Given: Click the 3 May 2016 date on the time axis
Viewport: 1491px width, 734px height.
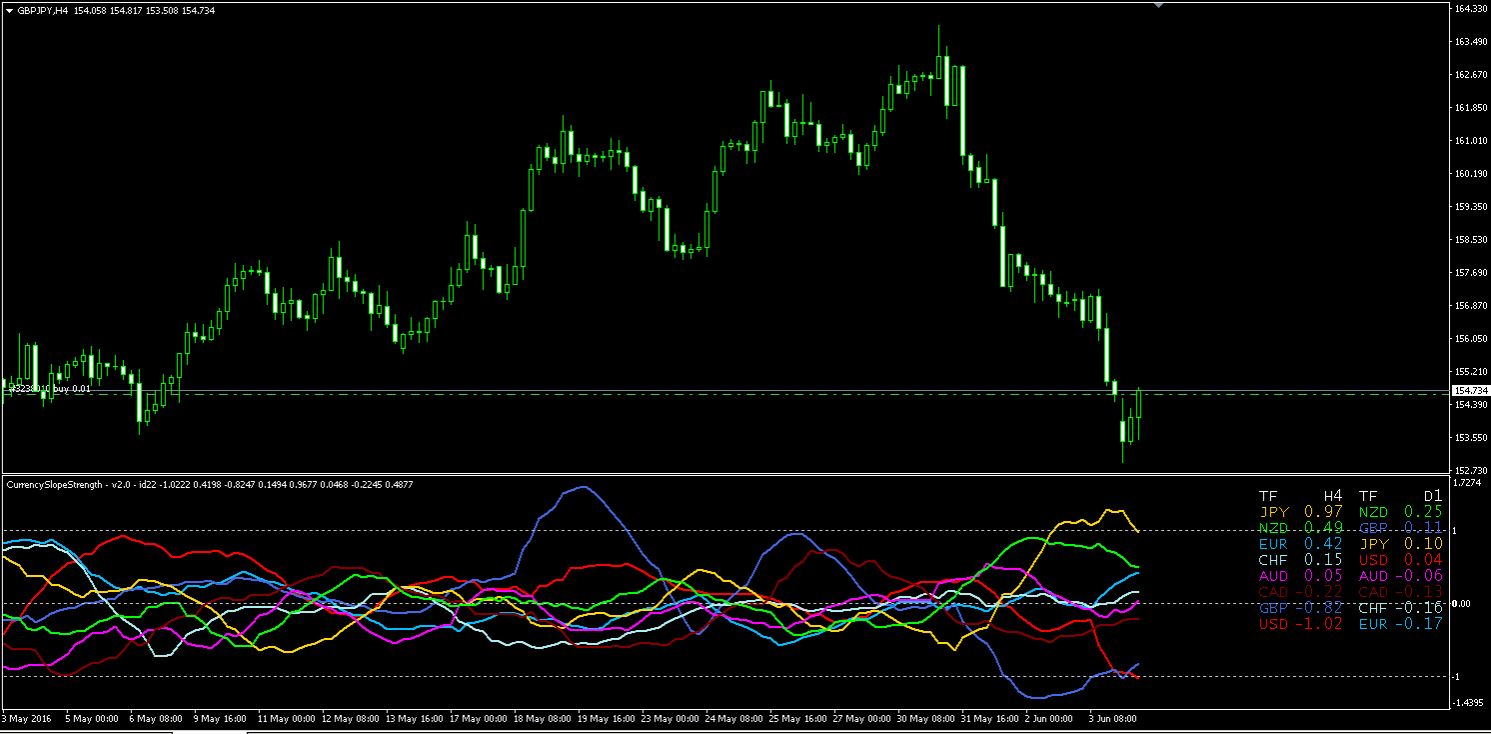Looking at the screenshot, I should (27, 718).
